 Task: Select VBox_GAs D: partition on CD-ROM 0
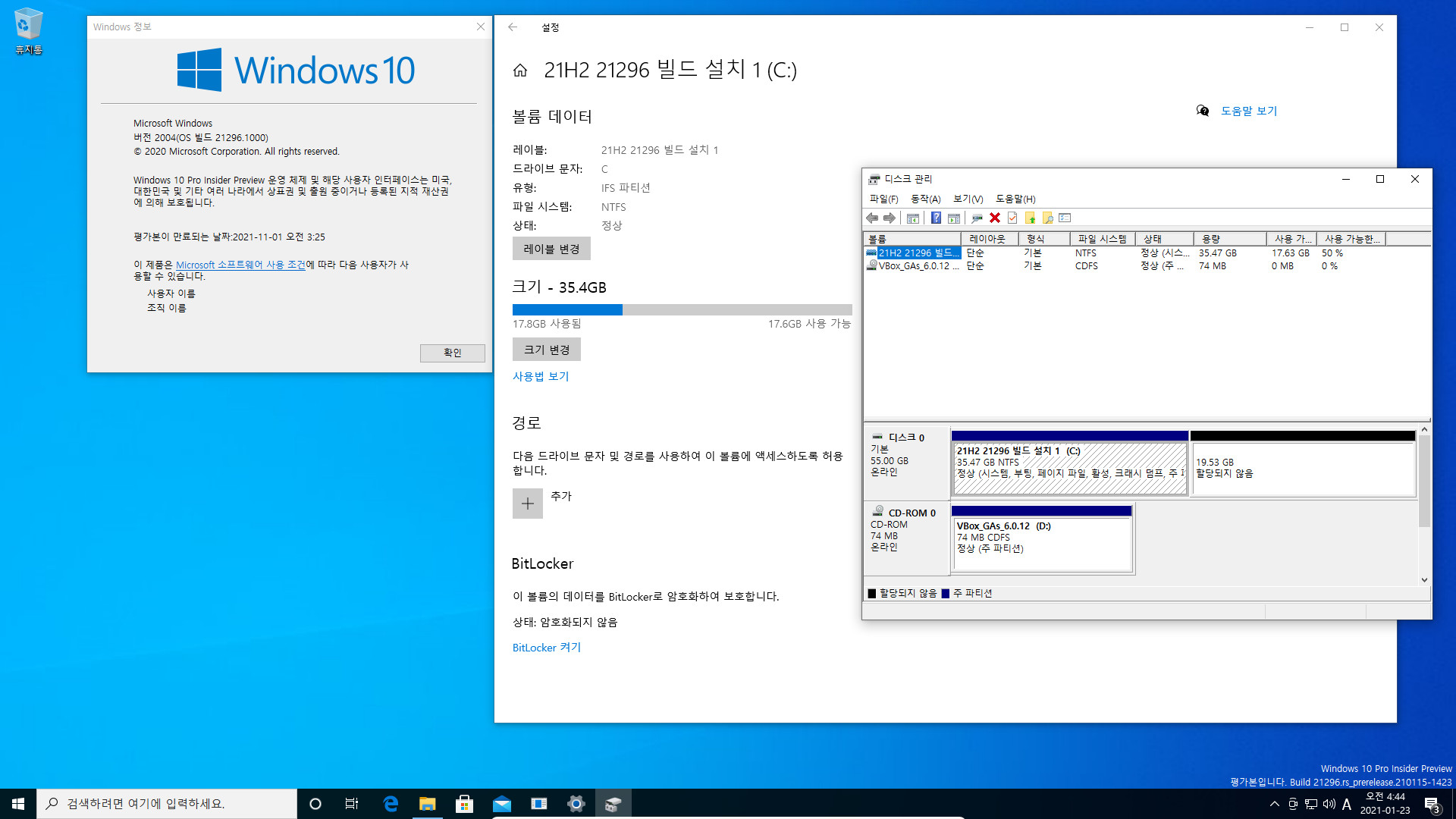[1042, 538]
